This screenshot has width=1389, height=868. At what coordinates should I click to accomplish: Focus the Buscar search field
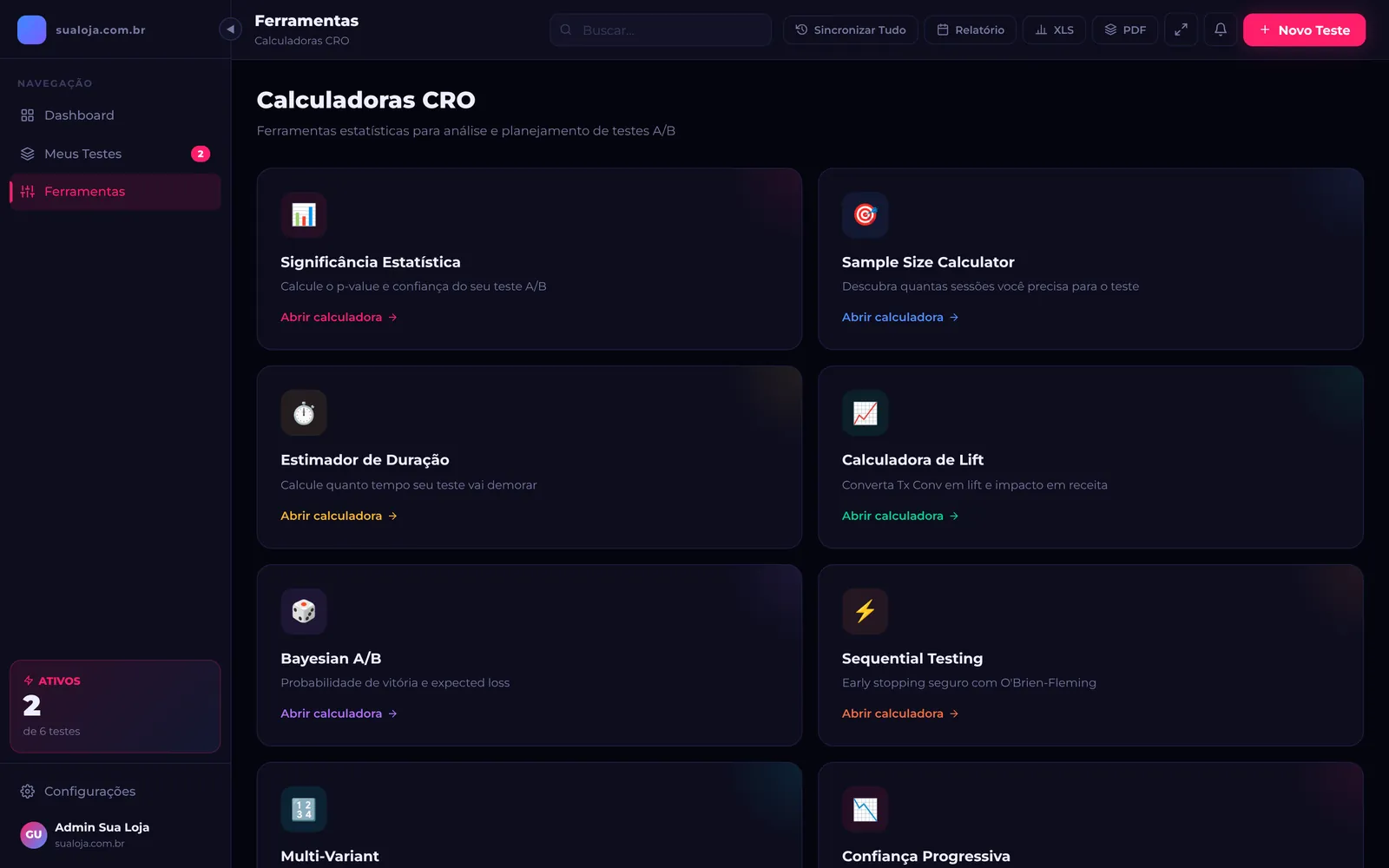point(661,30)
